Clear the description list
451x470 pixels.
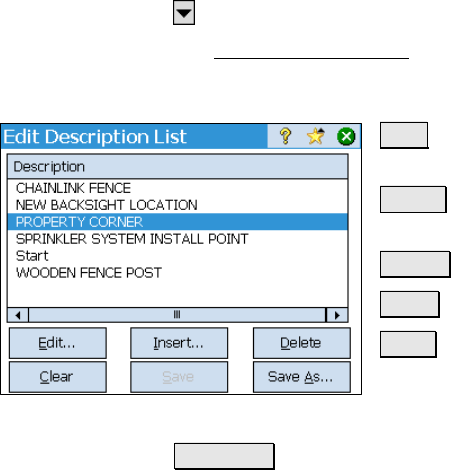[x=58, y=377]
